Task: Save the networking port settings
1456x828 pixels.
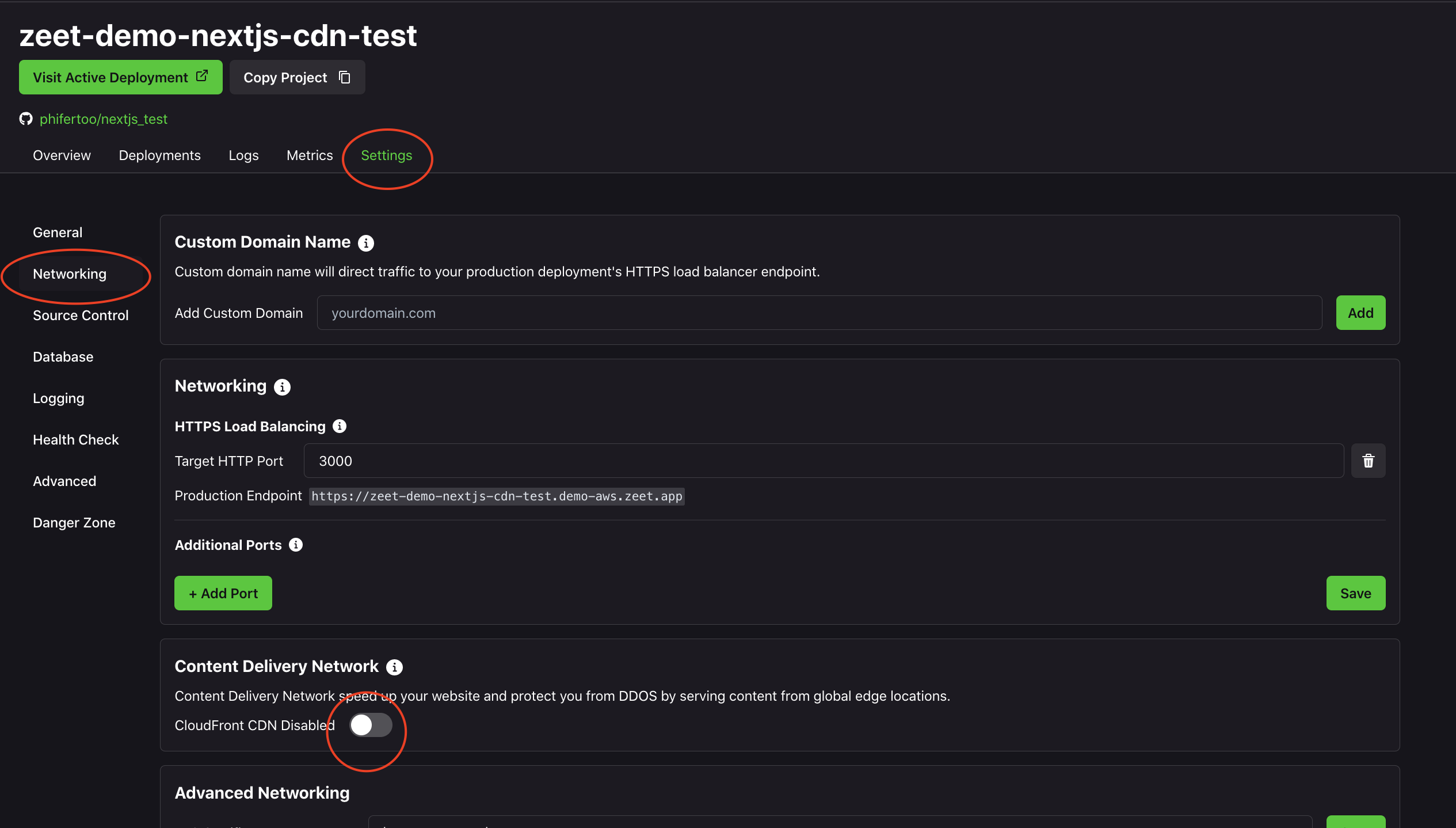Action: click(1356, 593)
